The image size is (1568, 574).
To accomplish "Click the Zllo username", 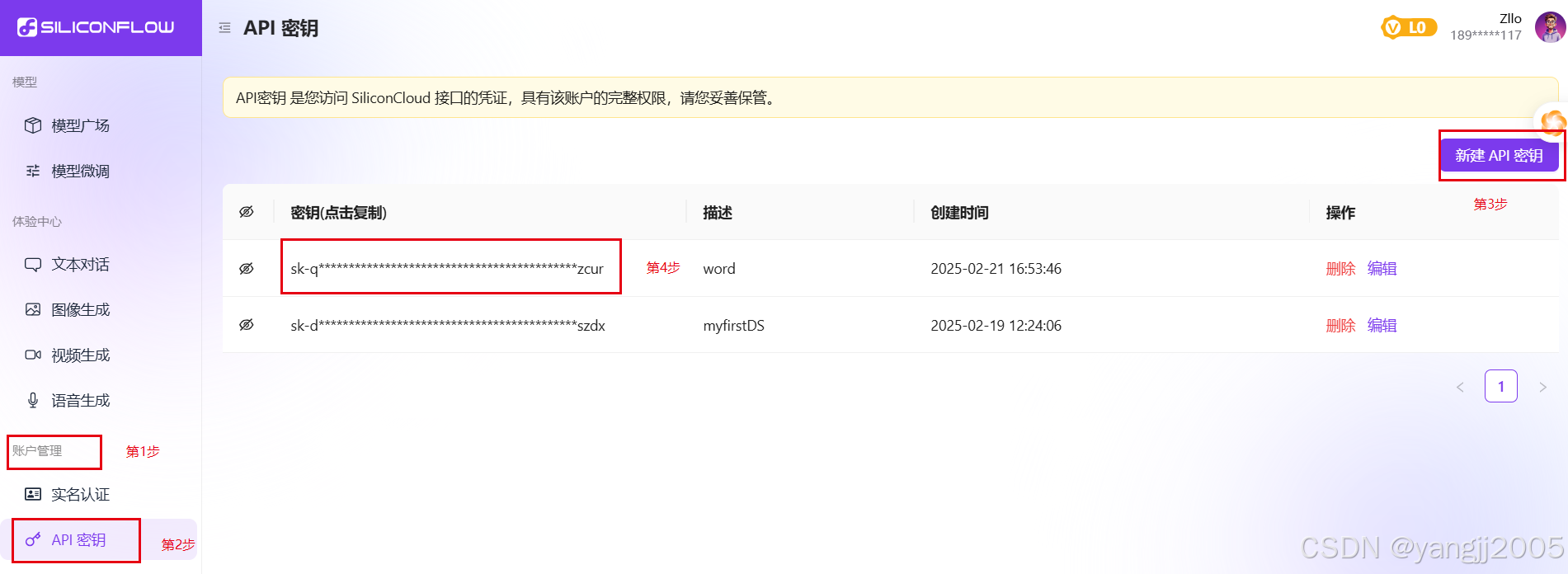I will pyautogui.click(x=1510, y=19).
